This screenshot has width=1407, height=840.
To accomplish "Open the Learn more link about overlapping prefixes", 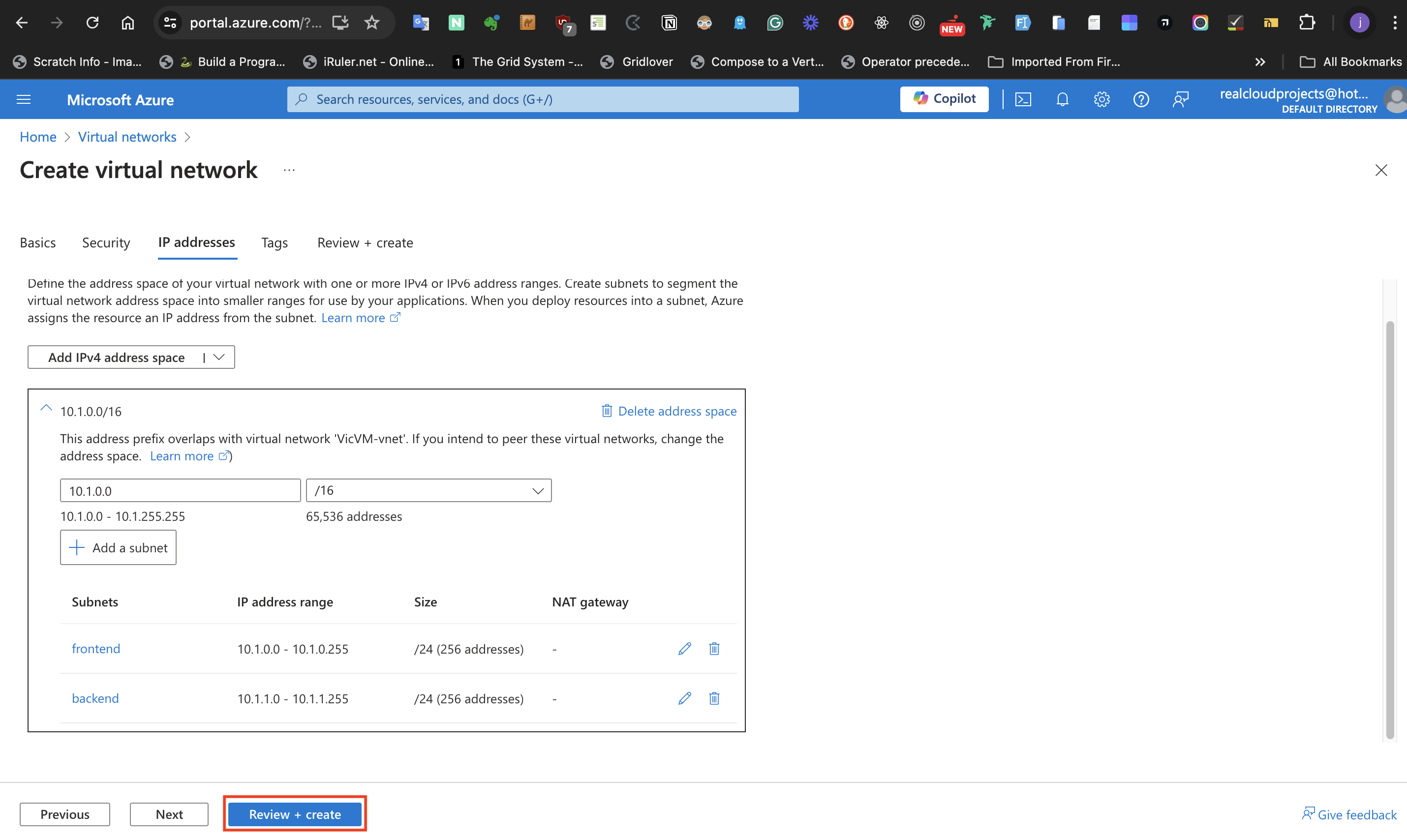I will point(183,456).
